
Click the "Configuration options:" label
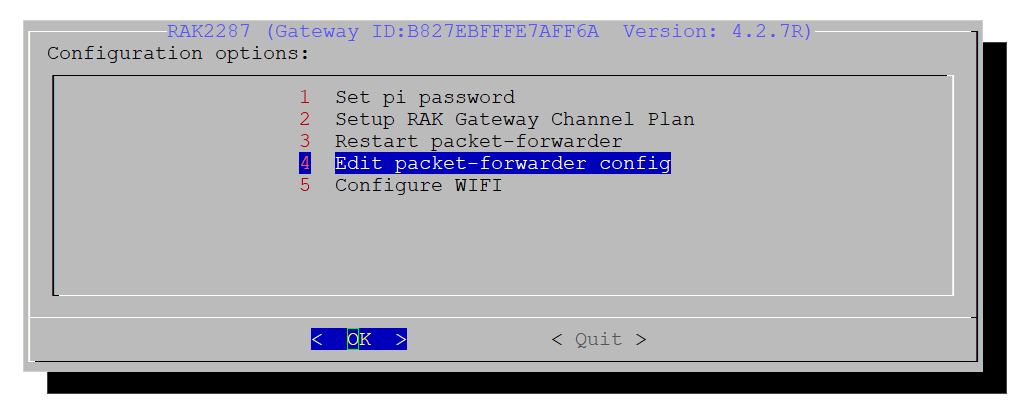[178, 53]
